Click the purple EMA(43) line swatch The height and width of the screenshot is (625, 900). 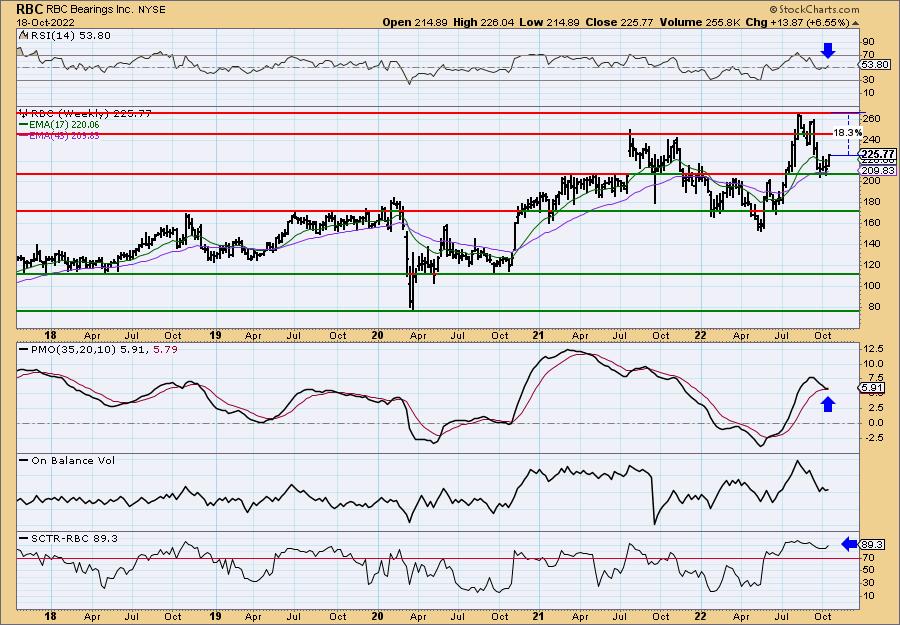23,135
